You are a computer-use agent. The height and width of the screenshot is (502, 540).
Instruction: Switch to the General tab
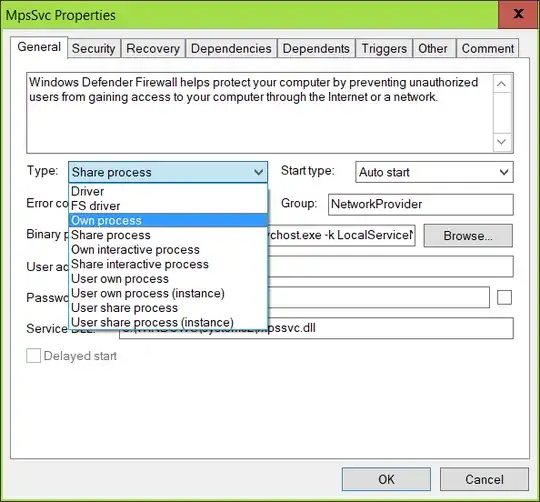pos(39,47)
